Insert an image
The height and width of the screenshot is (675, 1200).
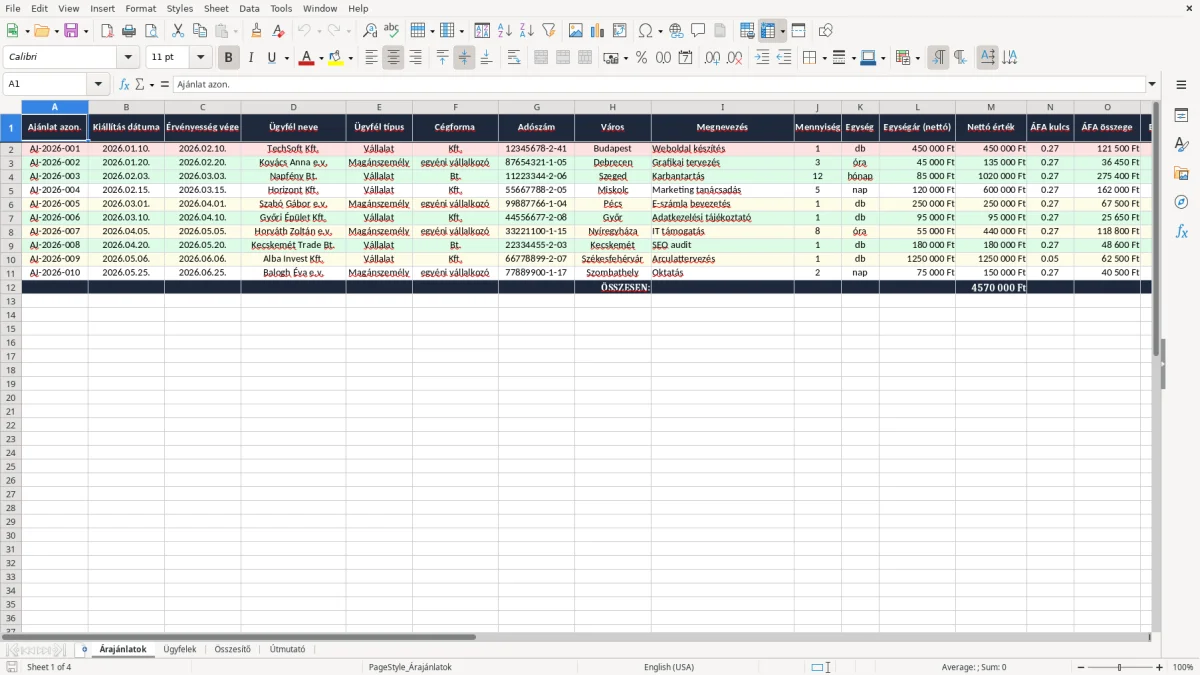click(576, 31)
